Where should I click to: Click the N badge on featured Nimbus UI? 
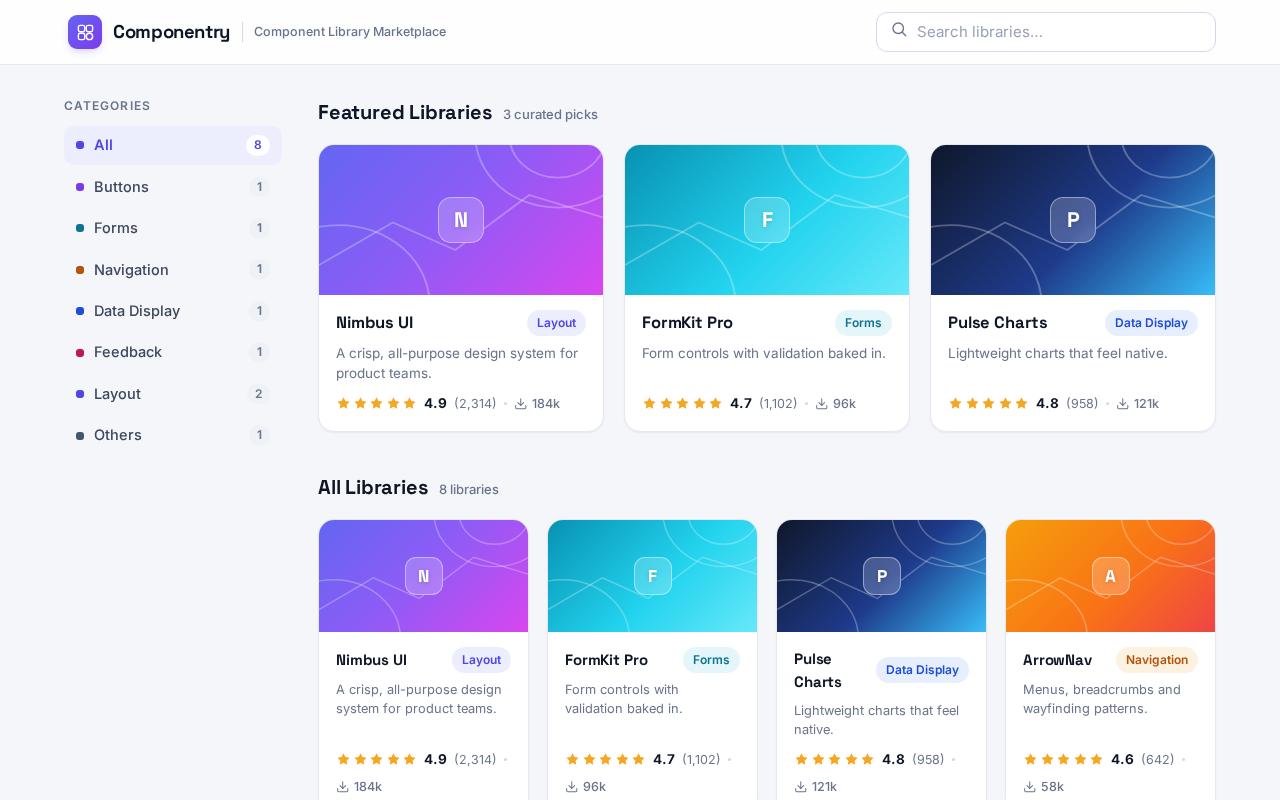[x=461, y=220]
